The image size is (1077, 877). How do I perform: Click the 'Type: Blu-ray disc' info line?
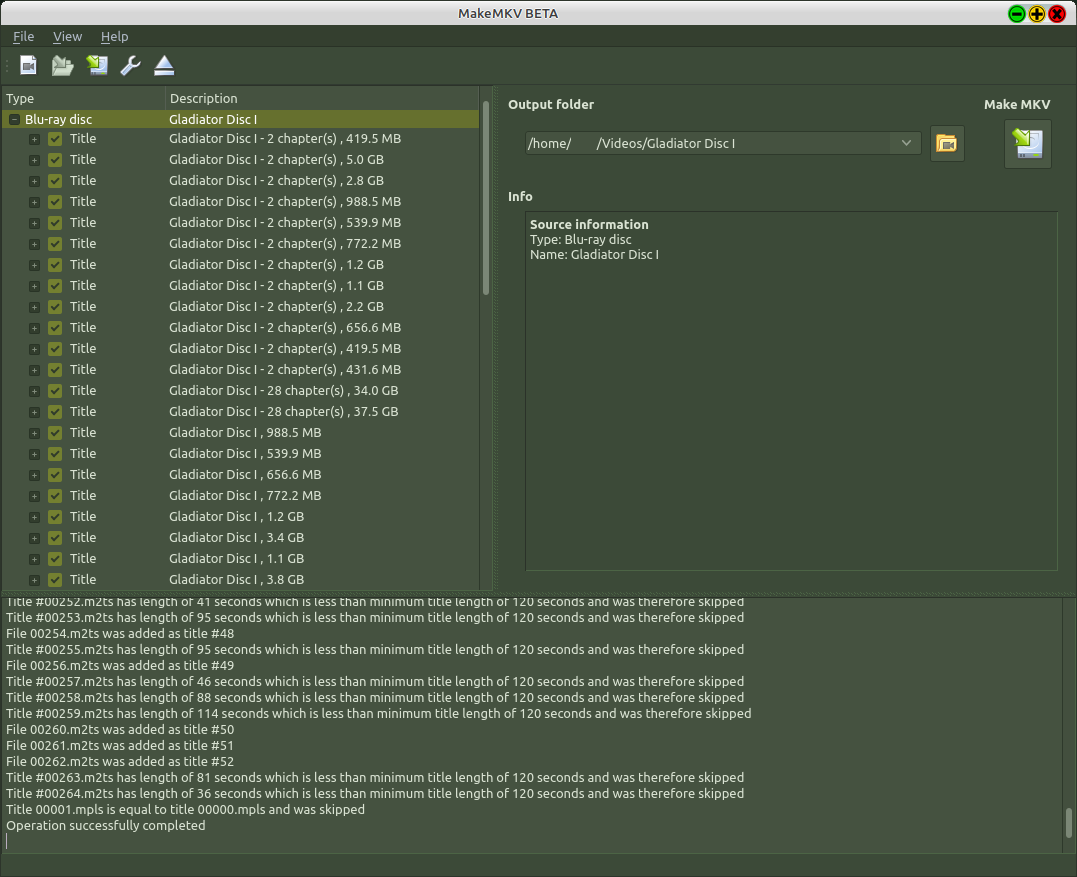click(580, 240)
